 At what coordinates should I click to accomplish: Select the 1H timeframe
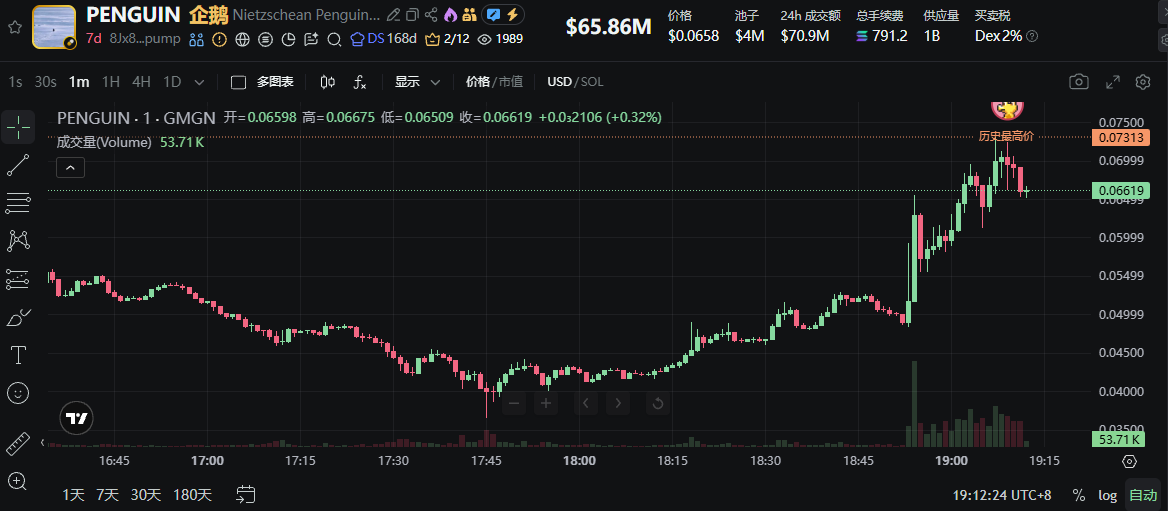[x=111, y=82]
